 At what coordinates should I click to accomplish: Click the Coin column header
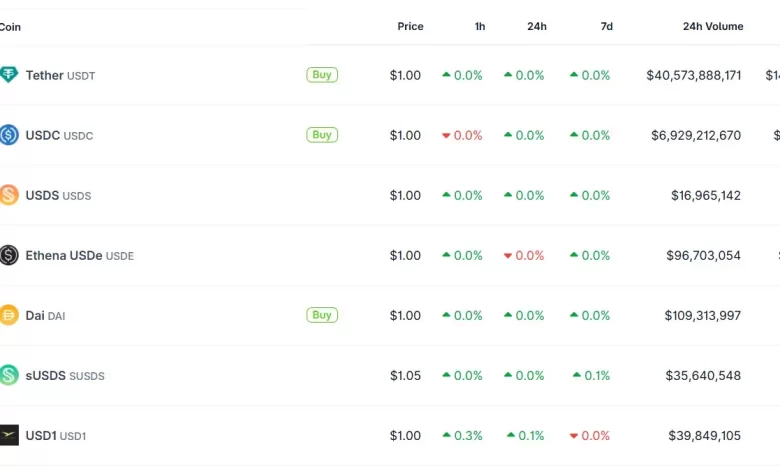tap(10, 27)
